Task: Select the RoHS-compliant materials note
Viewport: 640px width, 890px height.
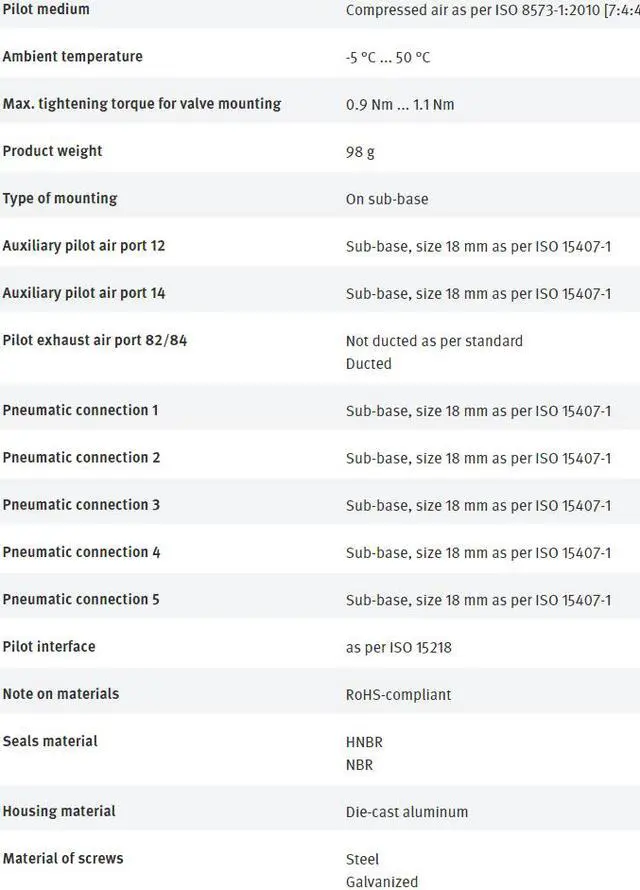Action: [398, 695]
